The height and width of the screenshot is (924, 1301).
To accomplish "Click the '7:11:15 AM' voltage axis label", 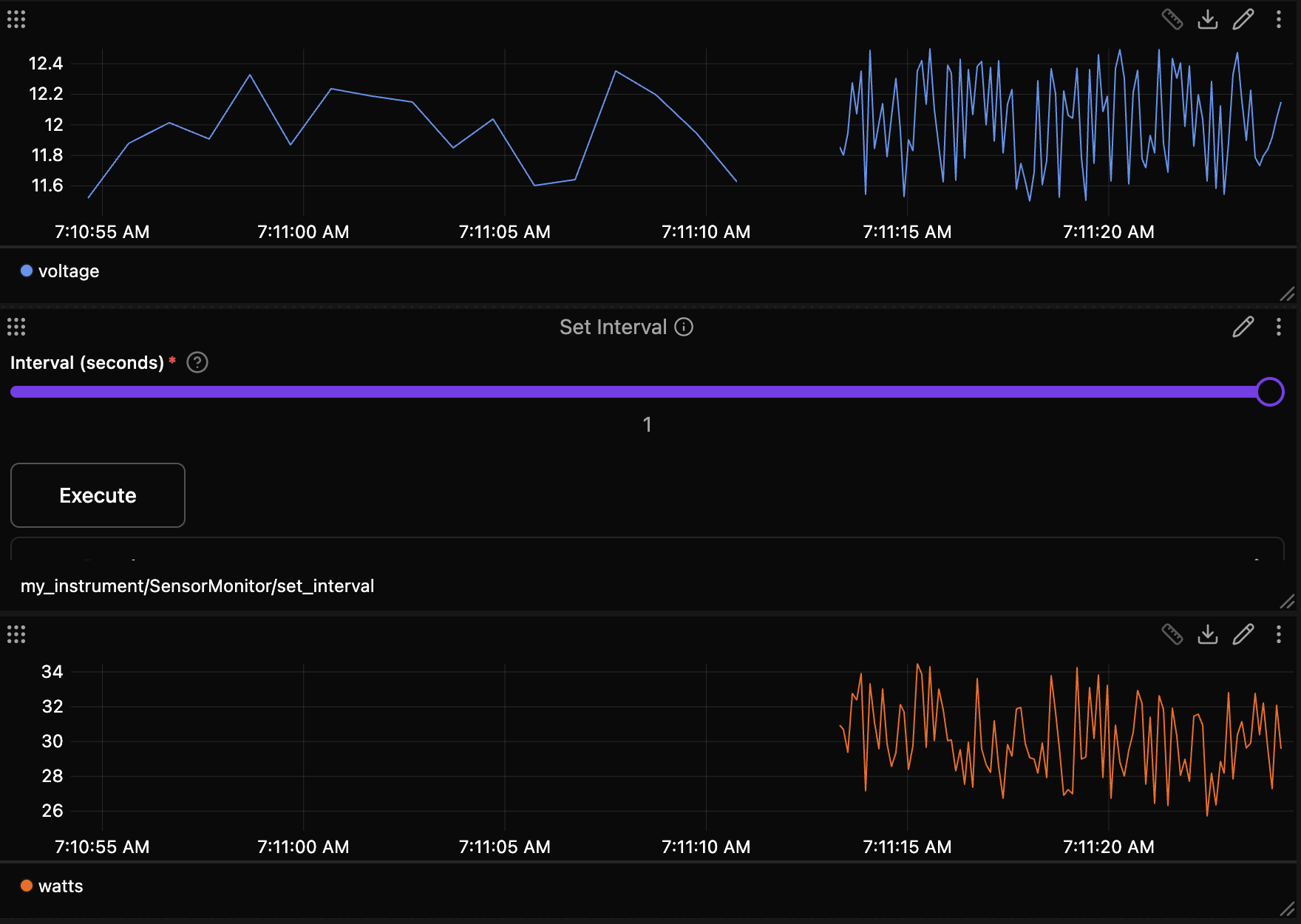I will pos(907,232).
